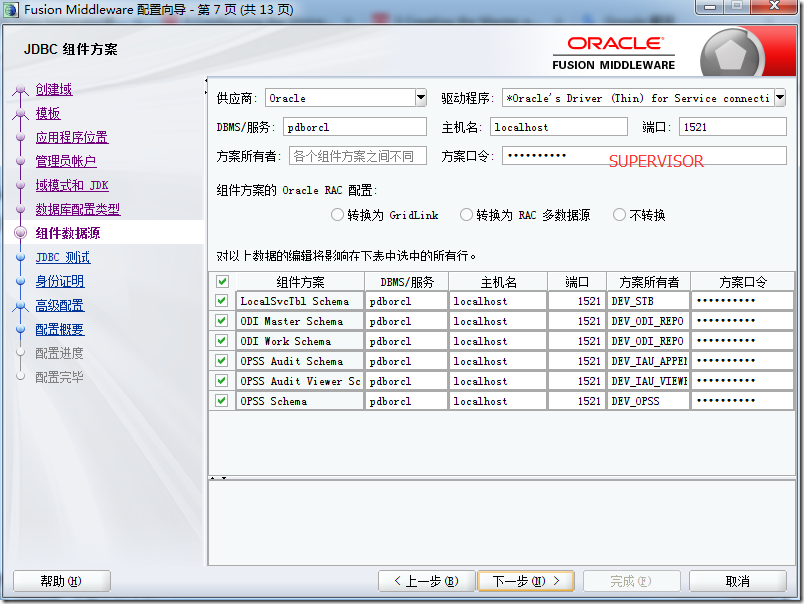Minimize the configuration wizard window
This screenshot has width=804, height=604.
pyautogui.click(x=710, y=7)
